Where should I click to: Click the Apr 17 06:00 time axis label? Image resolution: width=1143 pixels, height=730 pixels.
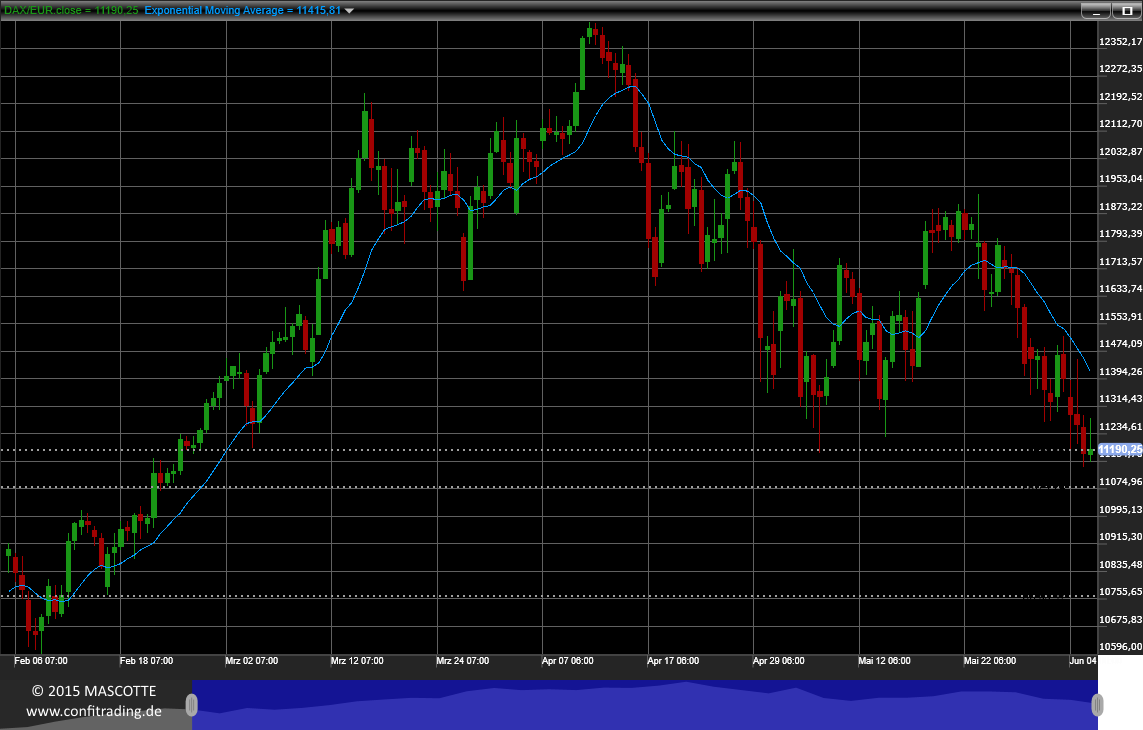point(673,661)
